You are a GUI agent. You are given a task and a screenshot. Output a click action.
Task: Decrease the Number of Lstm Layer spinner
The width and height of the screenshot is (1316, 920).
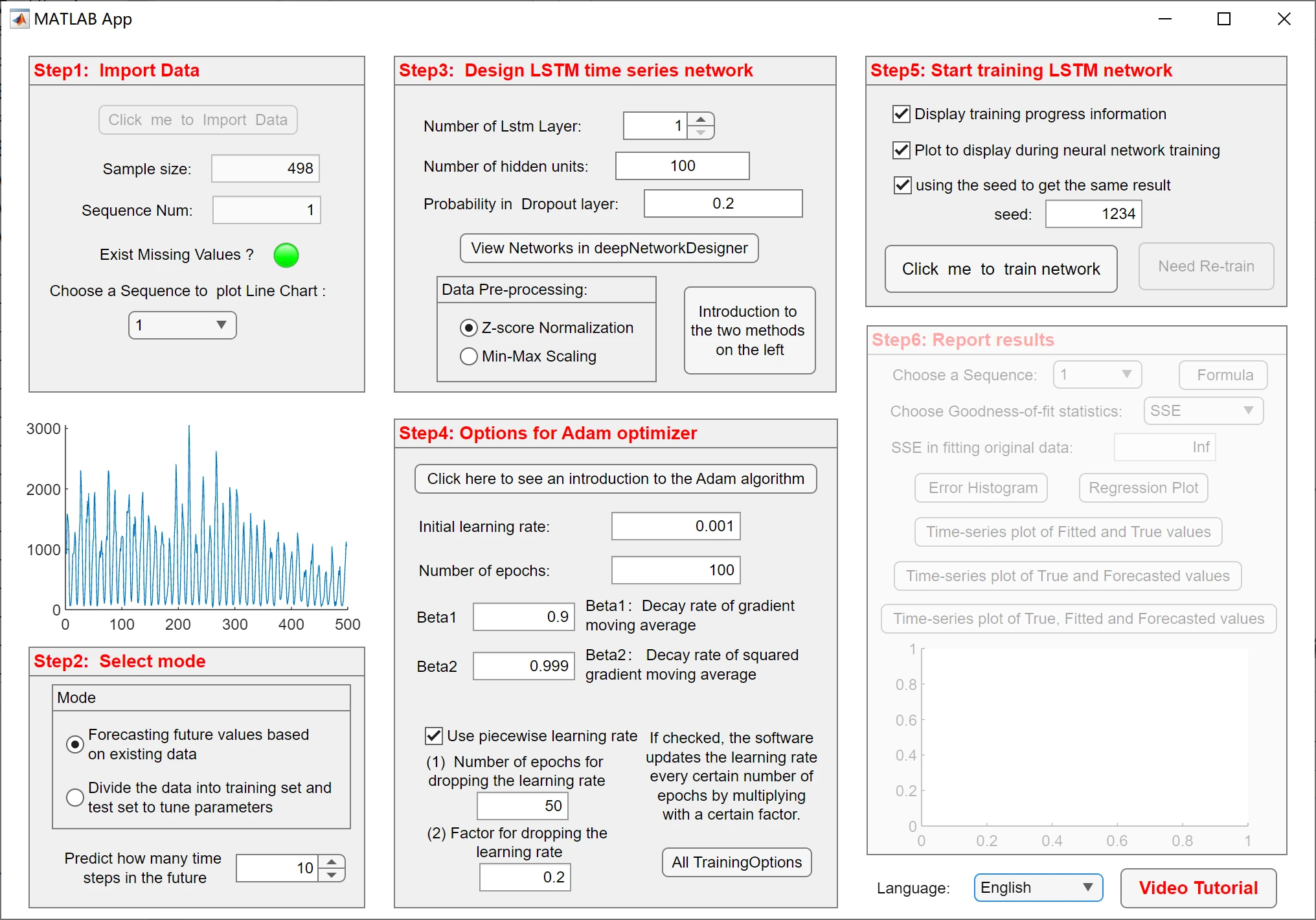tap(701, 132)
